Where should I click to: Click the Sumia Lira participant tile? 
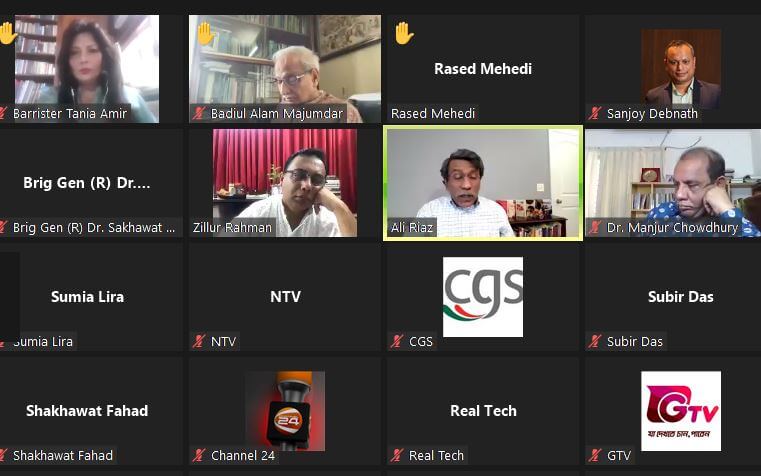[x=87, y=297]
